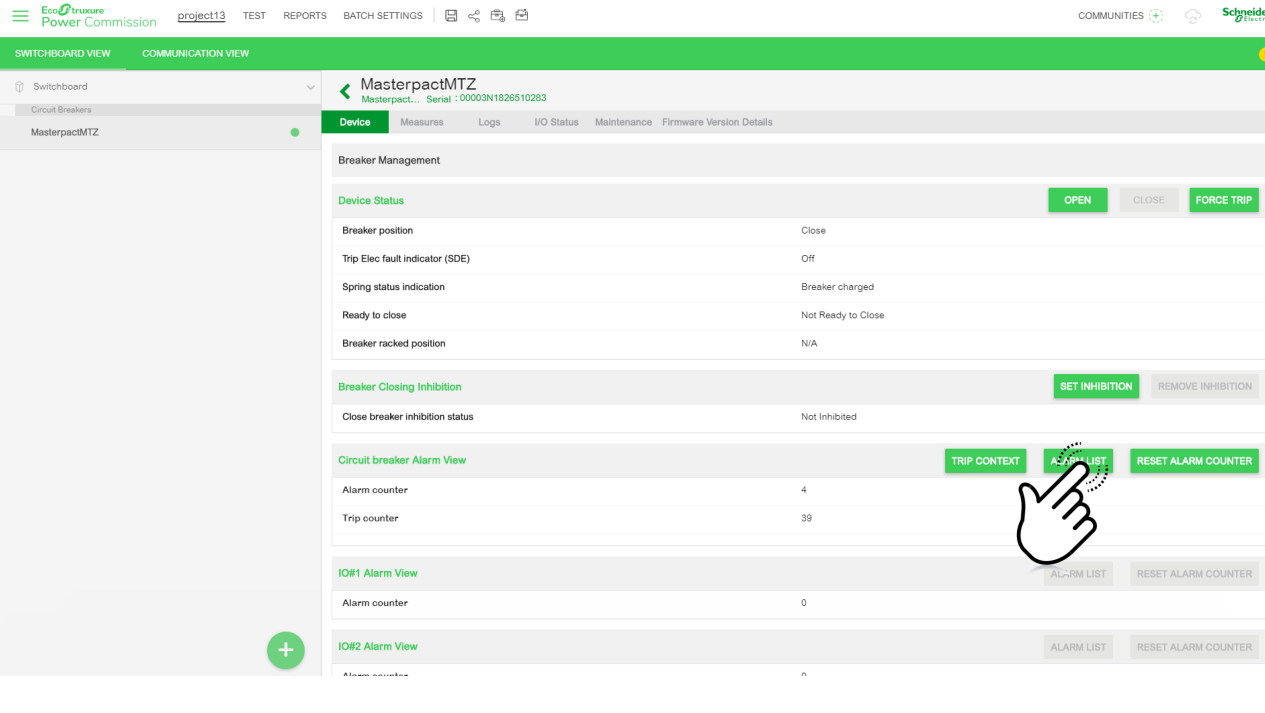The width and height of the screenshot is (1265, 713).
Task: Click the green plus add button
Action: (285, 650)
